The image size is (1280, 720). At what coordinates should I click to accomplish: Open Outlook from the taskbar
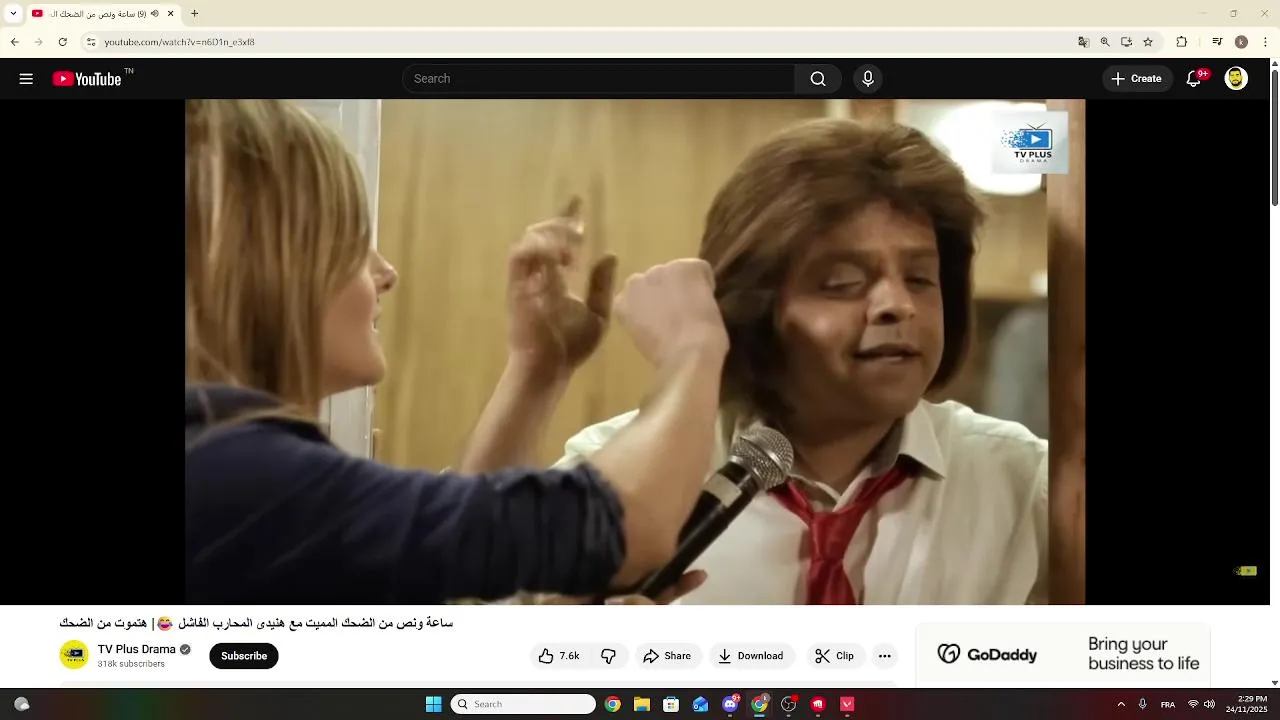coord(701,704)
